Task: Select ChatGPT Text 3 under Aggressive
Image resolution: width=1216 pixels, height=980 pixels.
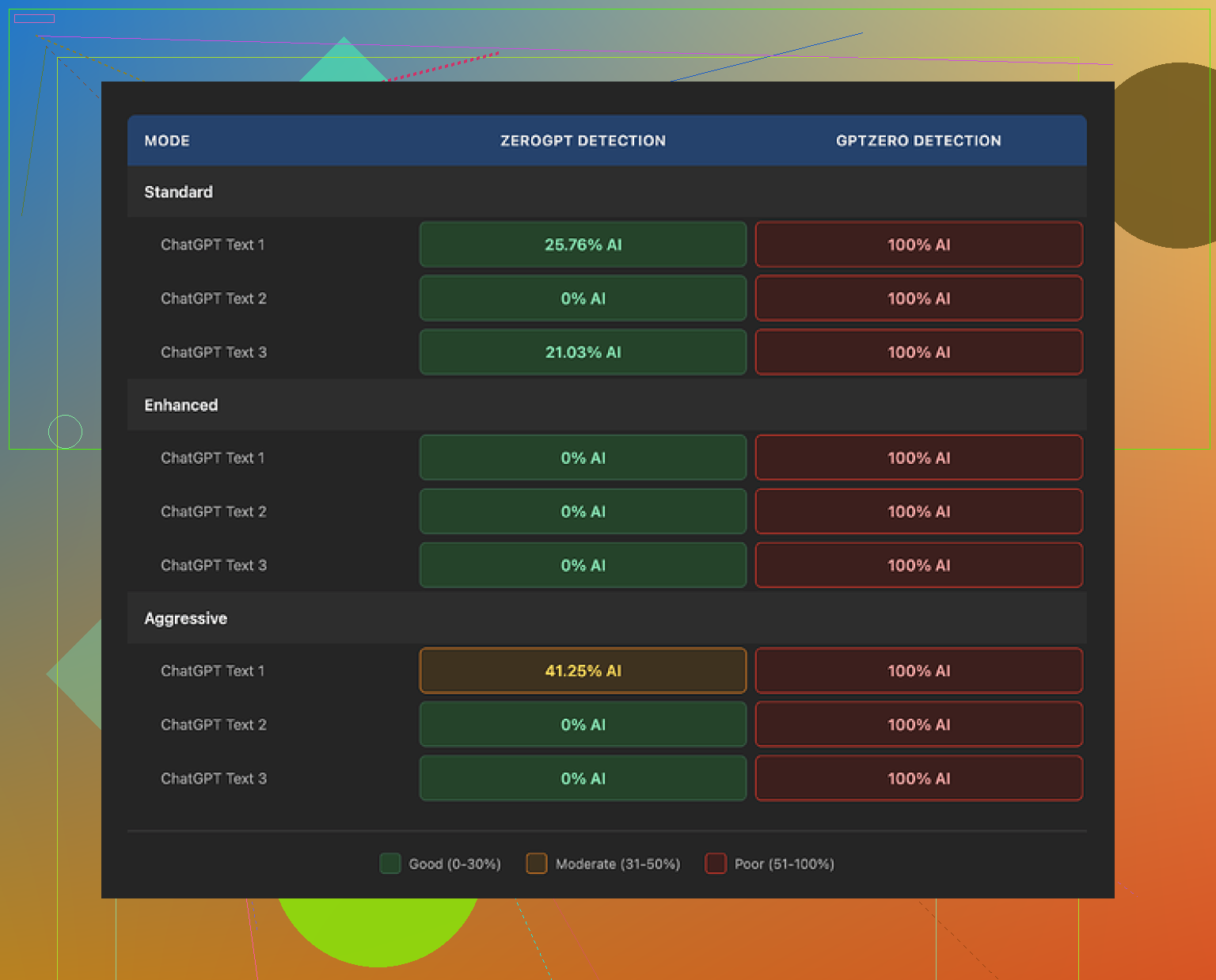Action: pos(214,778)
